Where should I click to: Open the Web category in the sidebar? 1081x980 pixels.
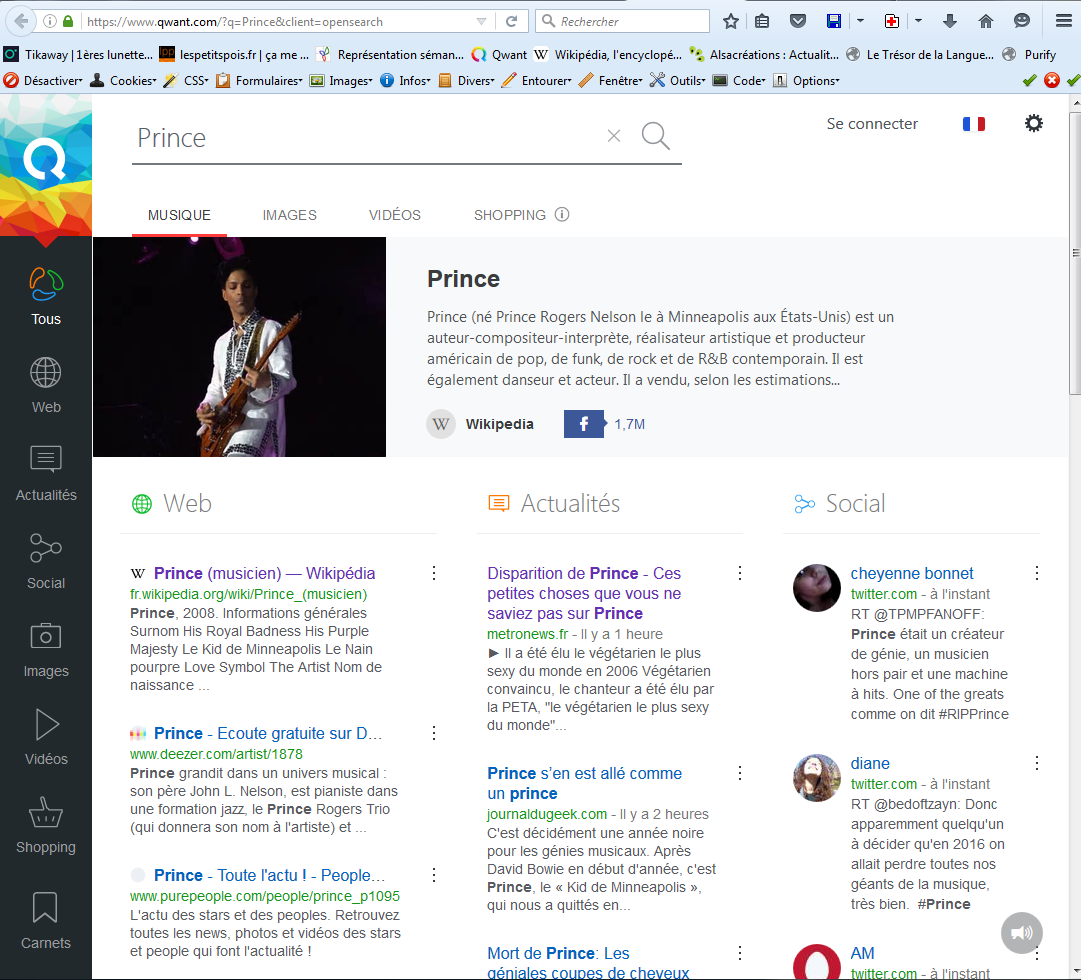(46, 385)
